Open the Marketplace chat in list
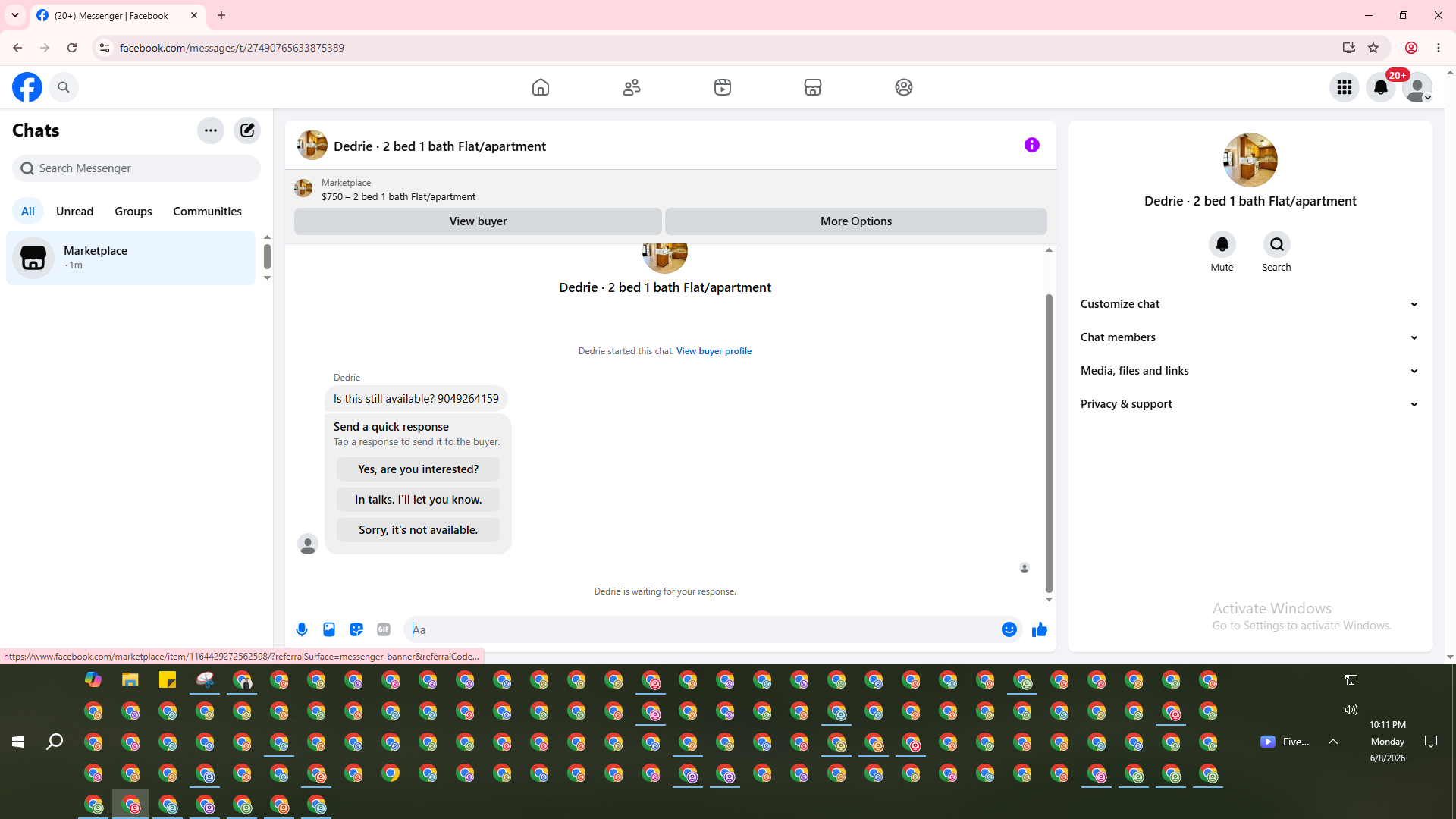 131,258
